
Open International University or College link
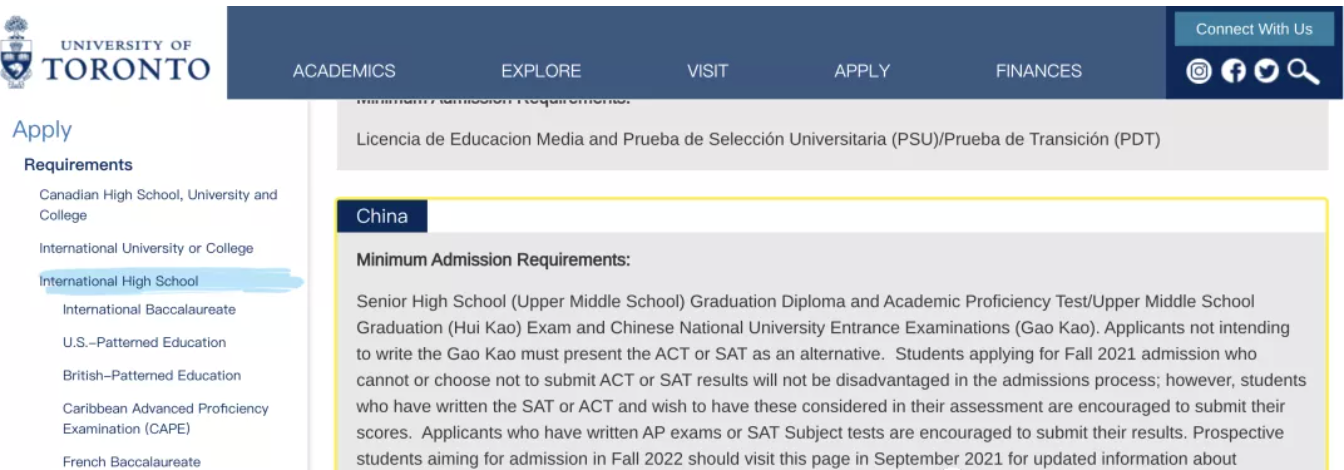(146, 248)
